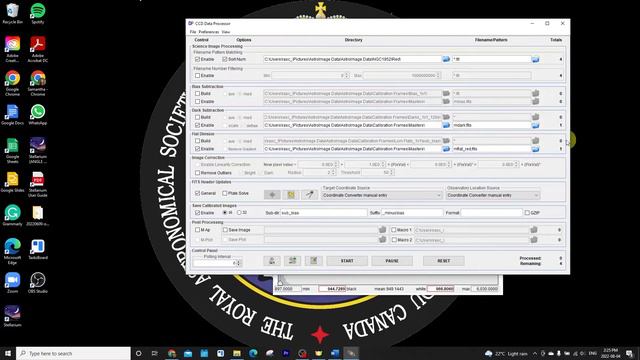This screenshot has width=640, height=360.
Task: Toggle the Sort Num checkbox
Action: point(224,60)
